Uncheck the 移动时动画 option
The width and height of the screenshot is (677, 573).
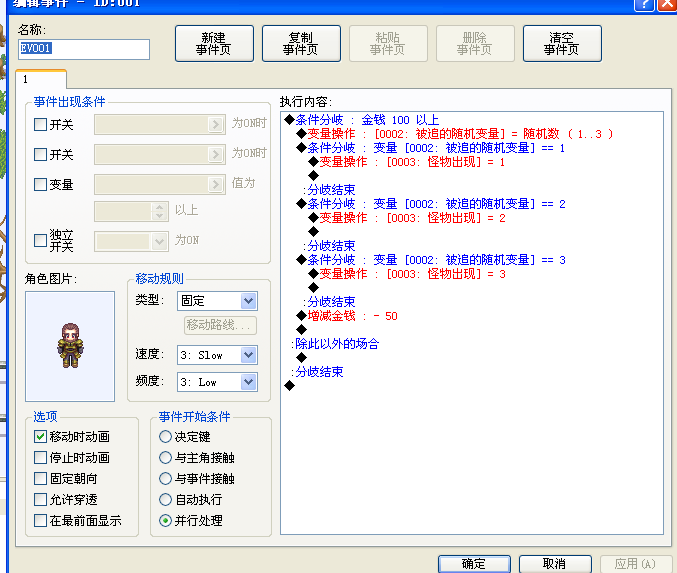[x=40, y=437]
